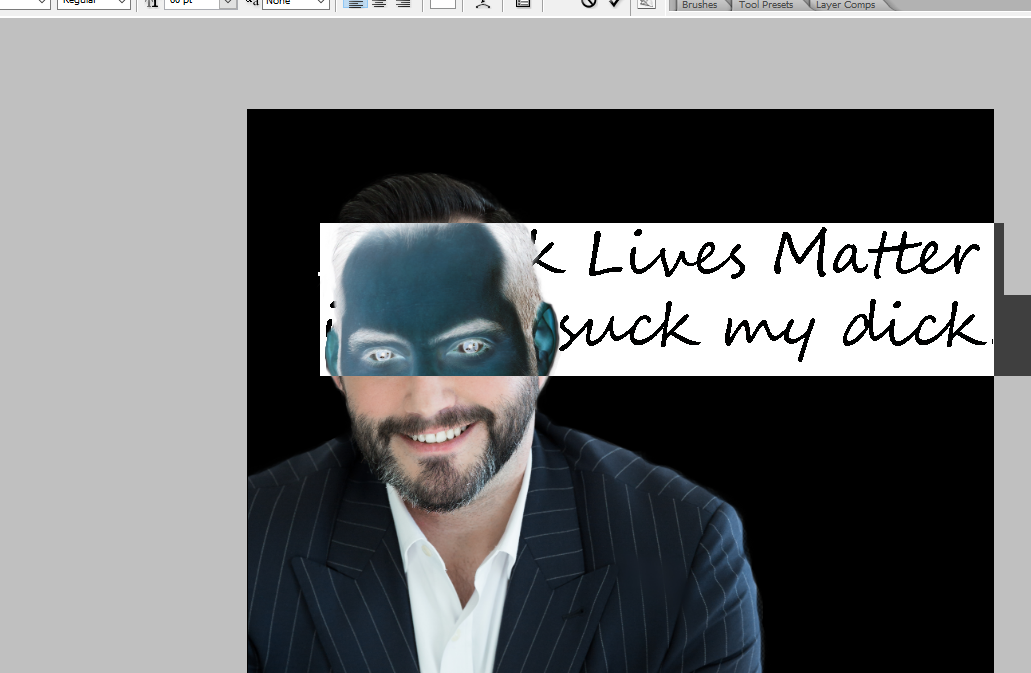Select center align text icon

pyautogui.click(x=379, y=3)
